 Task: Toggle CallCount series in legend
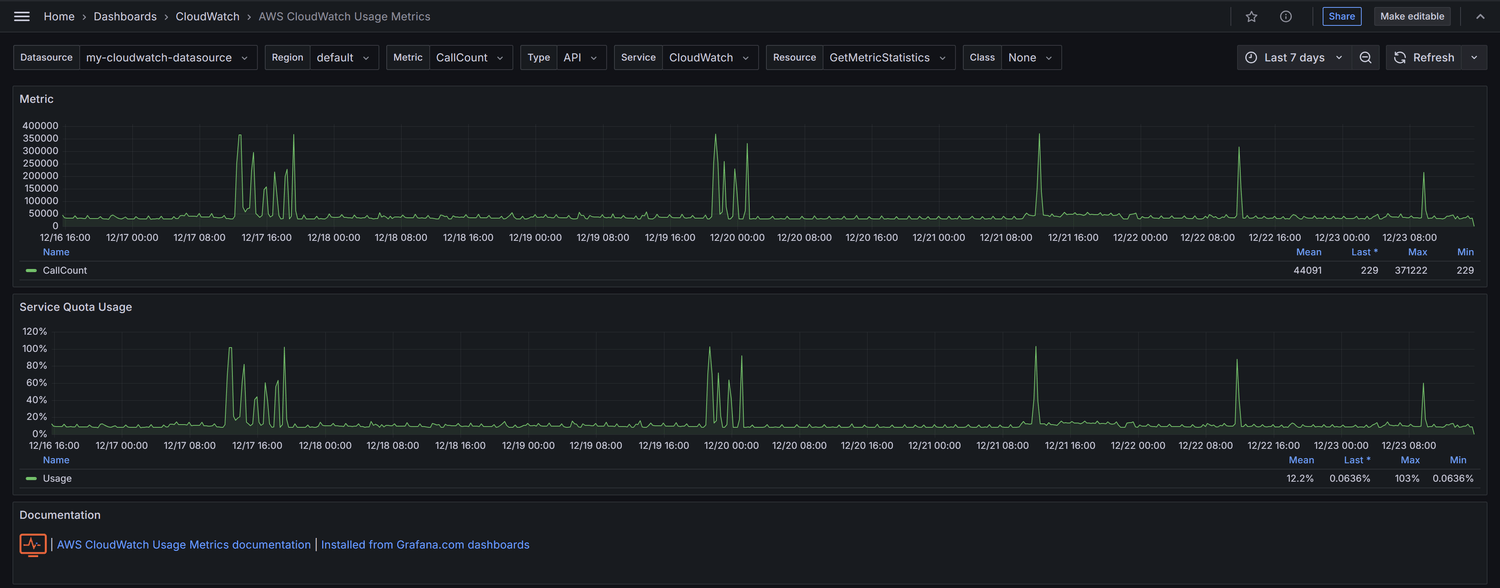tap(65, 271)
